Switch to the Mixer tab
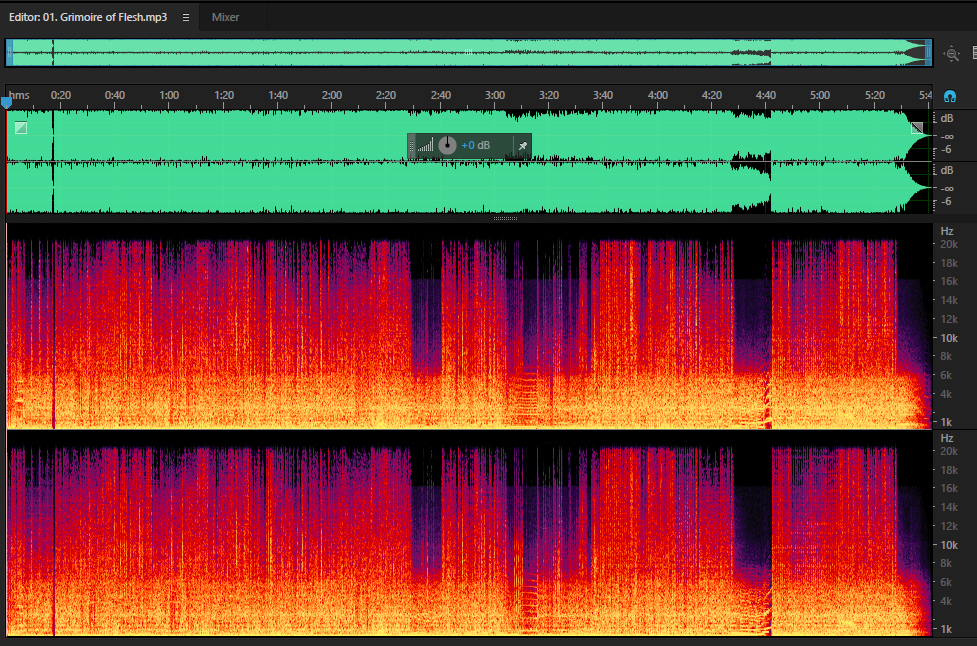 (x=225, y=17)
